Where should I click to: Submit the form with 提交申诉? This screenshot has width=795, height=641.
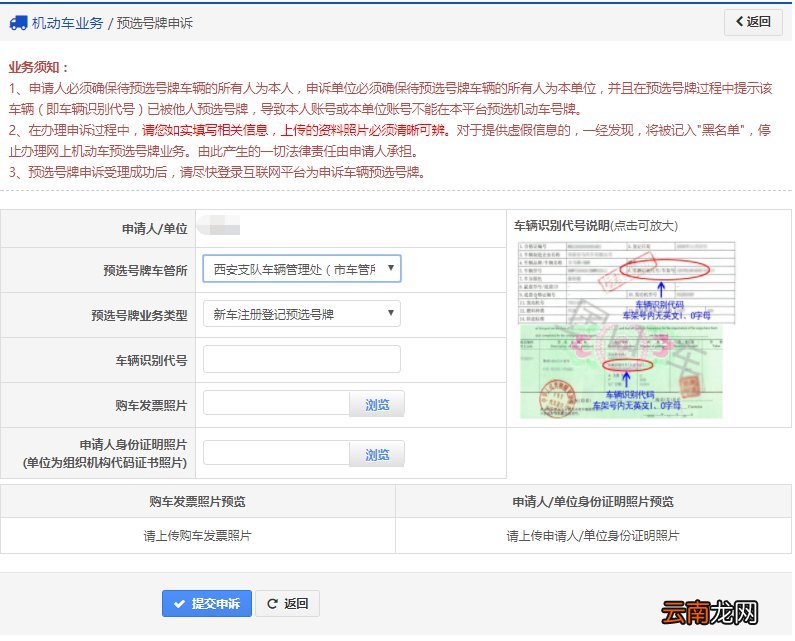click(207, 603)
